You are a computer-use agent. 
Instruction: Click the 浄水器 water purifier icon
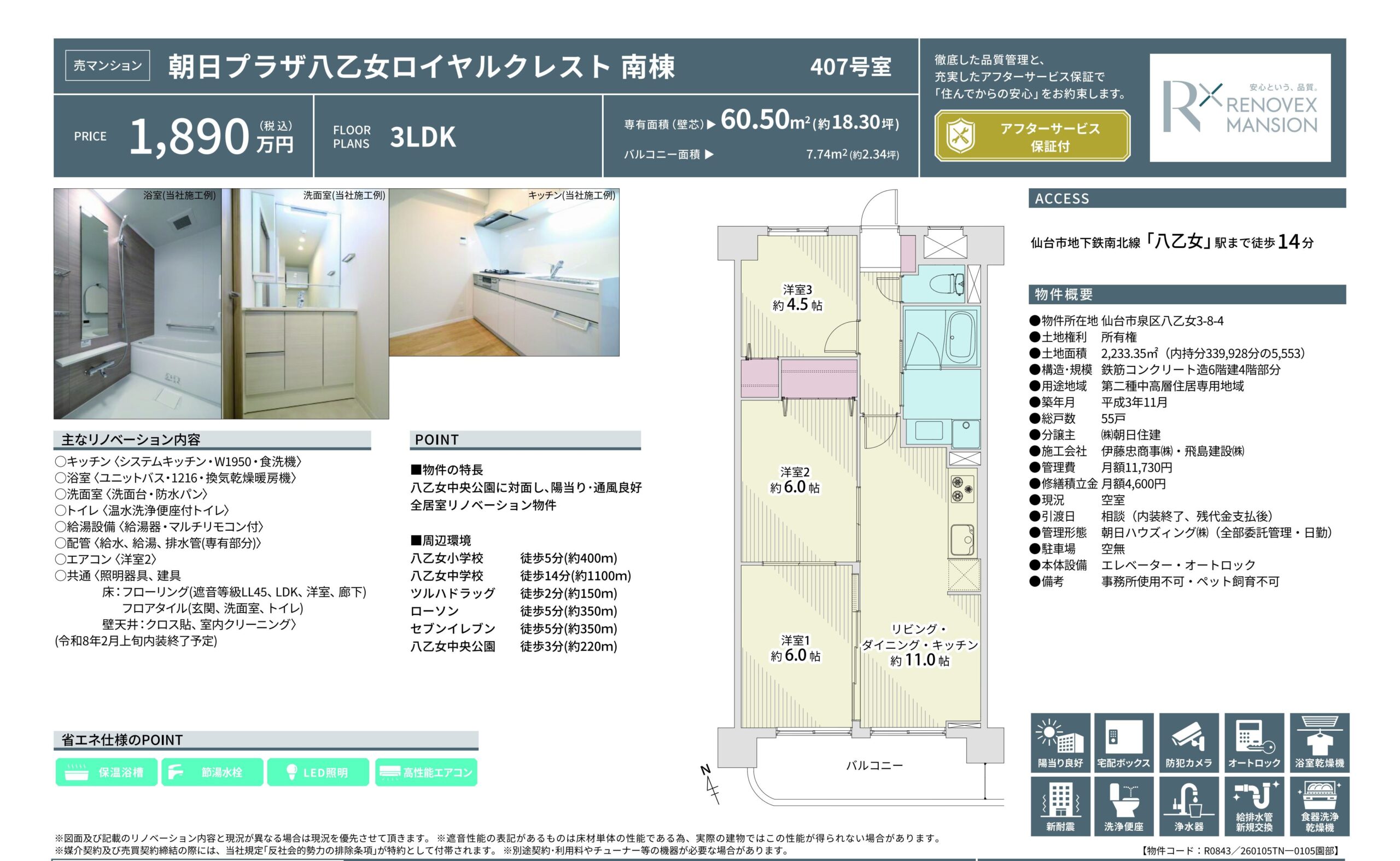tap(1189, 806)
